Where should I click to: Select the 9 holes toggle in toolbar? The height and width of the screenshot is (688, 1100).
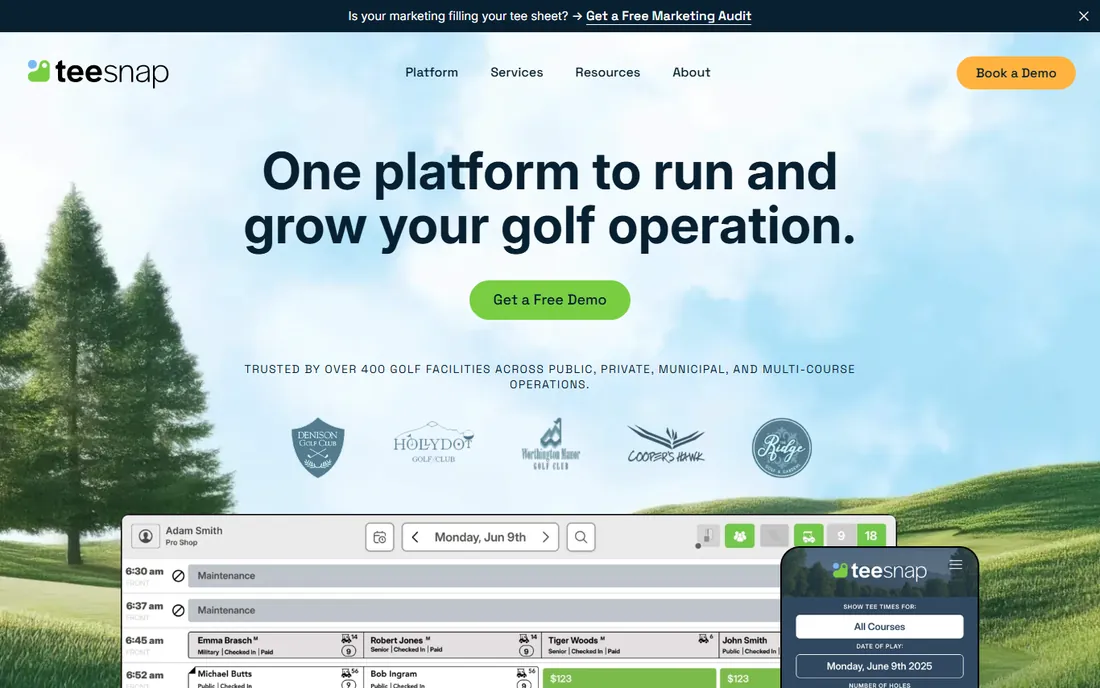click(x=841, y=536)
